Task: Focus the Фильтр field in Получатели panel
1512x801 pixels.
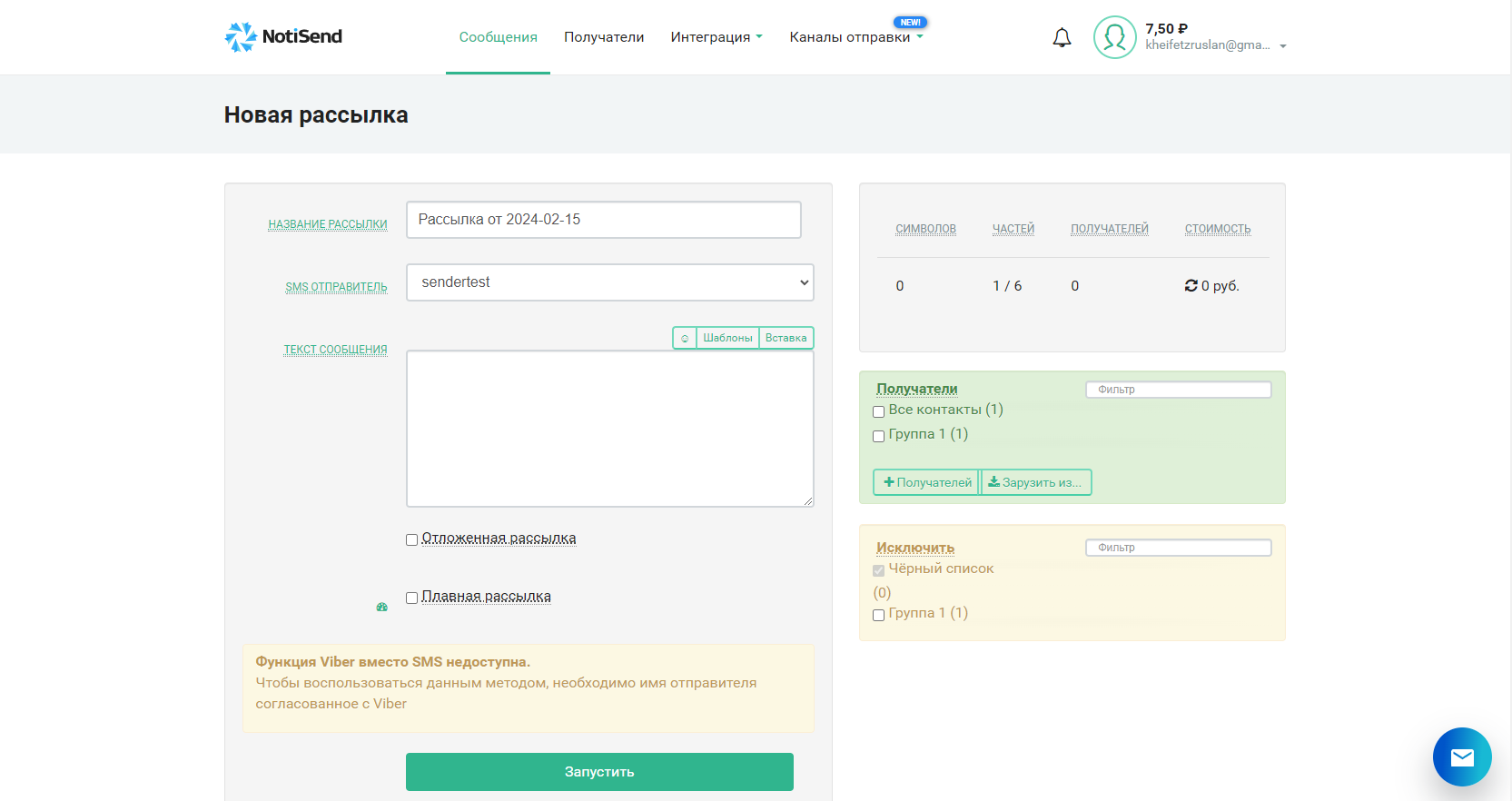Action: 1179,390
